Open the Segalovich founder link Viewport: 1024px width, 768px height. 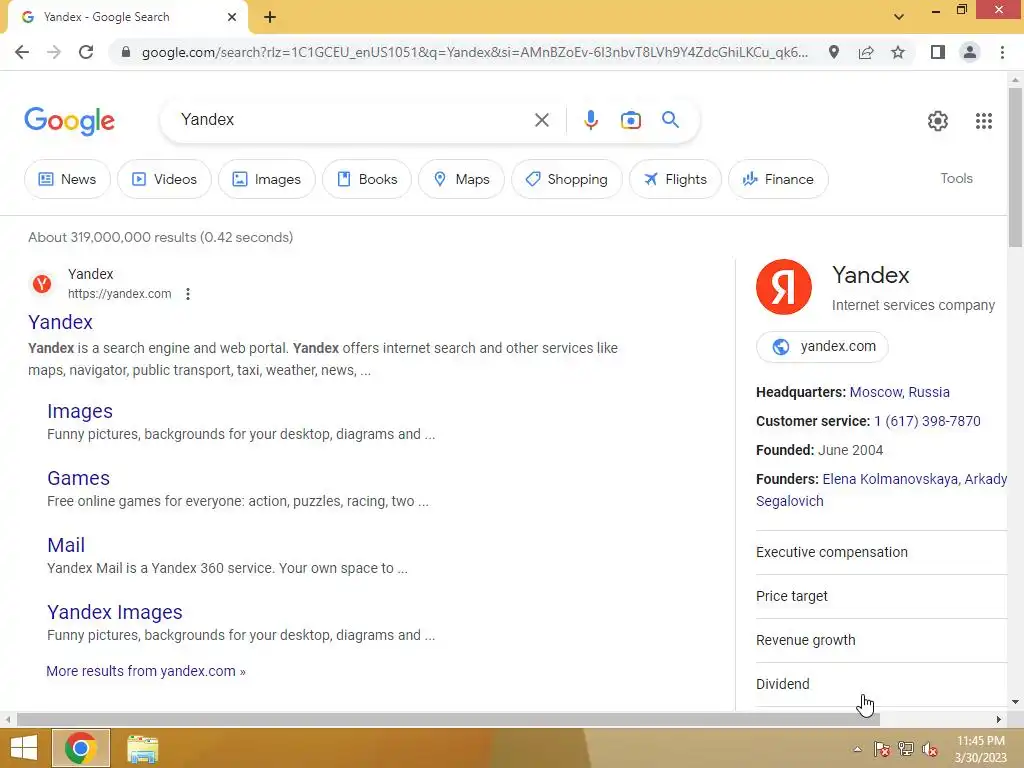coord(790,501)
